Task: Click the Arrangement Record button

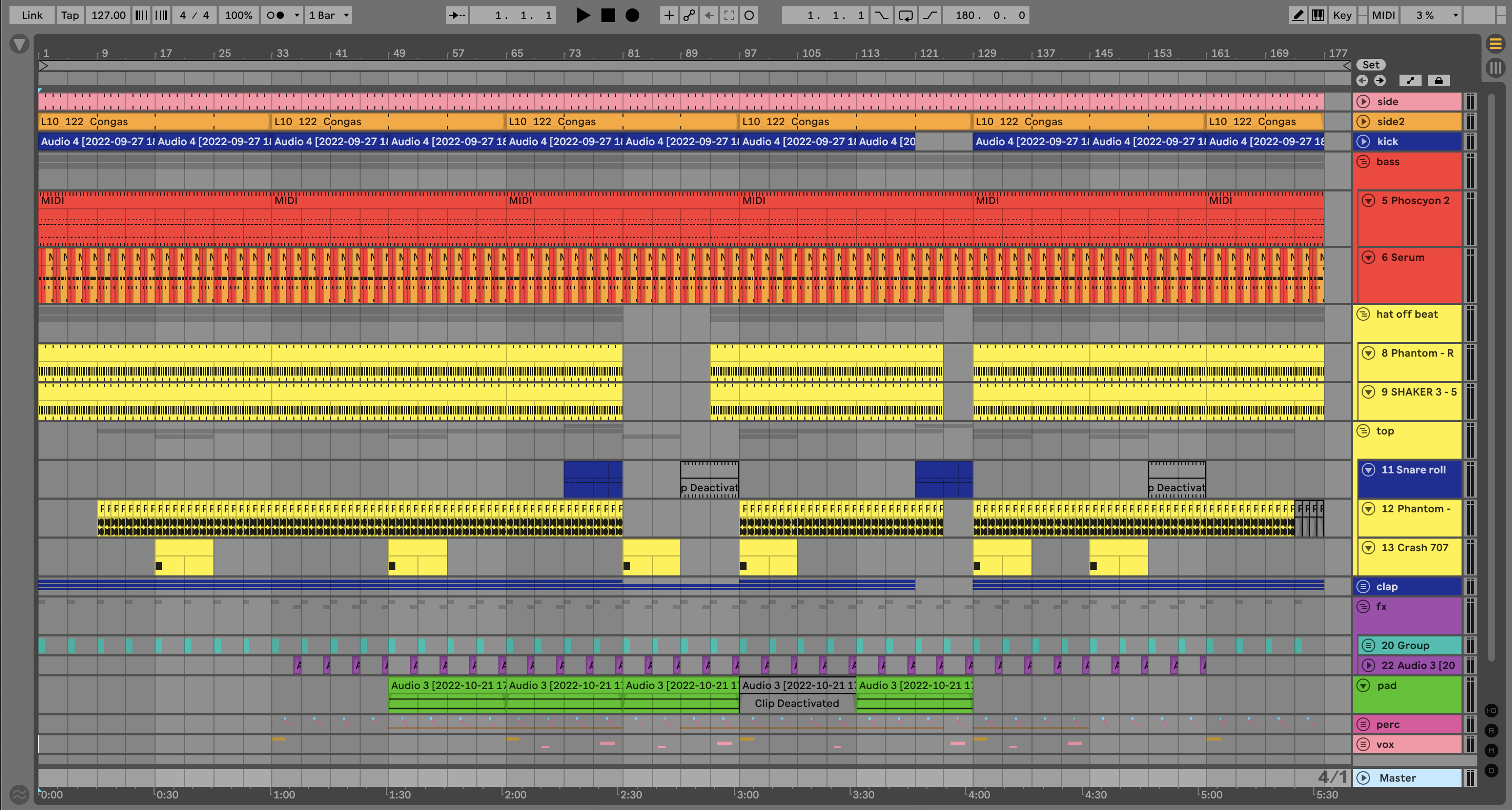Action: point(632,15)
